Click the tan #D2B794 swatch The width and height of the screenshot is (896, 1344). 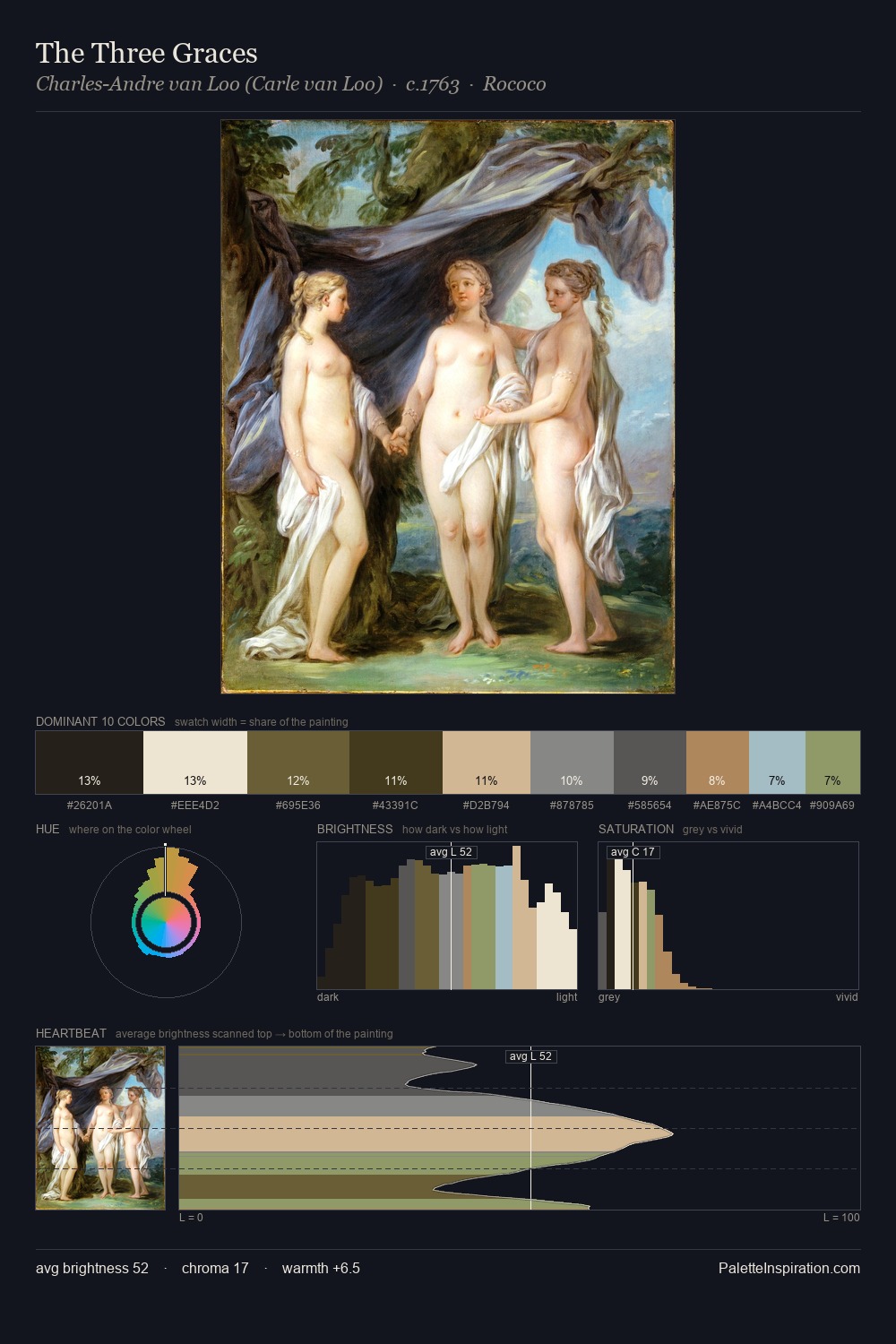(487, 762)
